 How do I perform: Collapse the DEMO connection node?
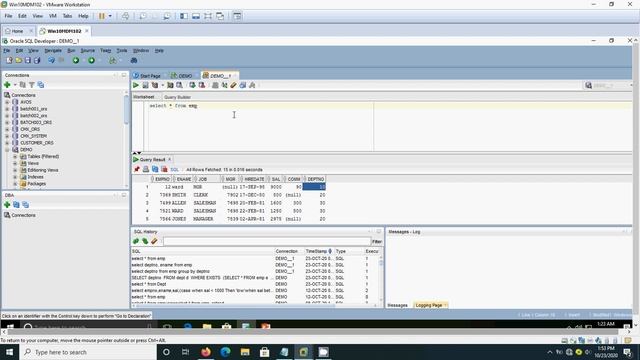(7, 150)
